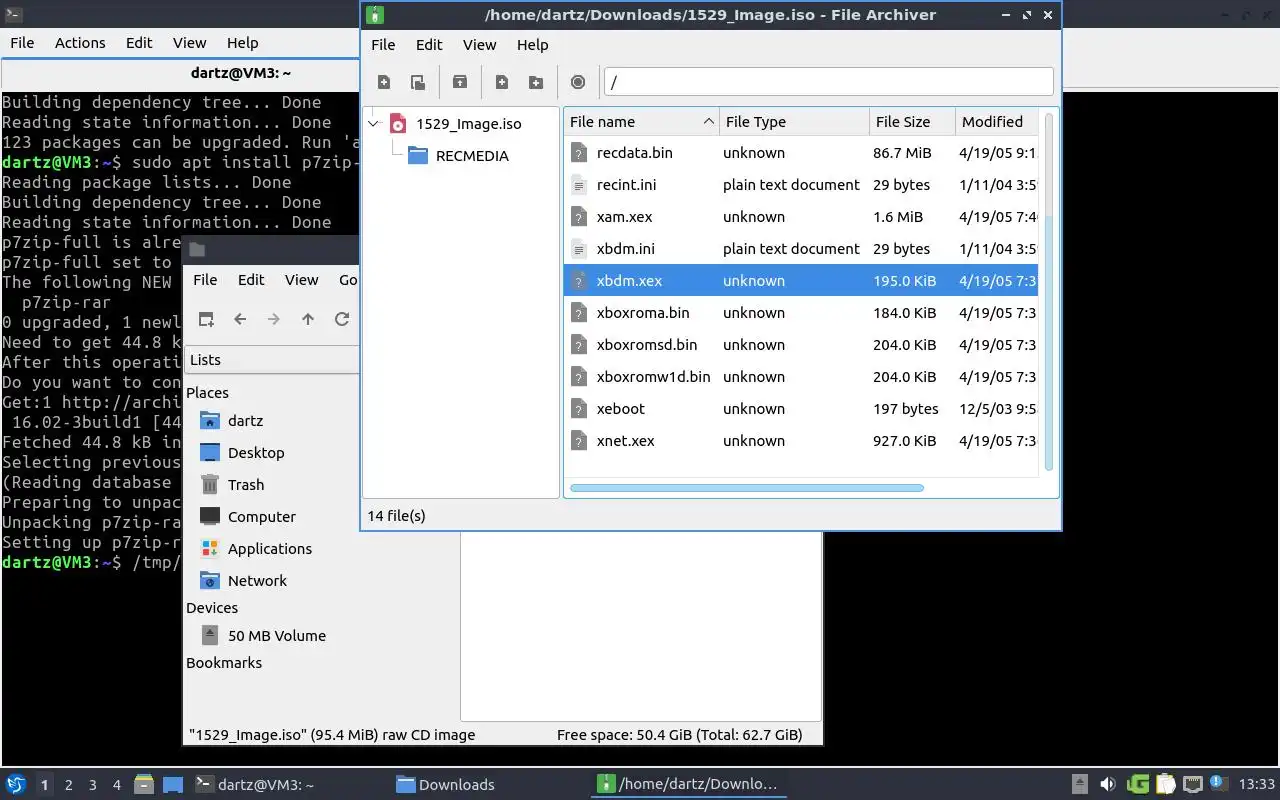This screenshot has width=1280, height=800.
Task: Open Actions menu in the terminal window
Action: click(x=80, y=43)
